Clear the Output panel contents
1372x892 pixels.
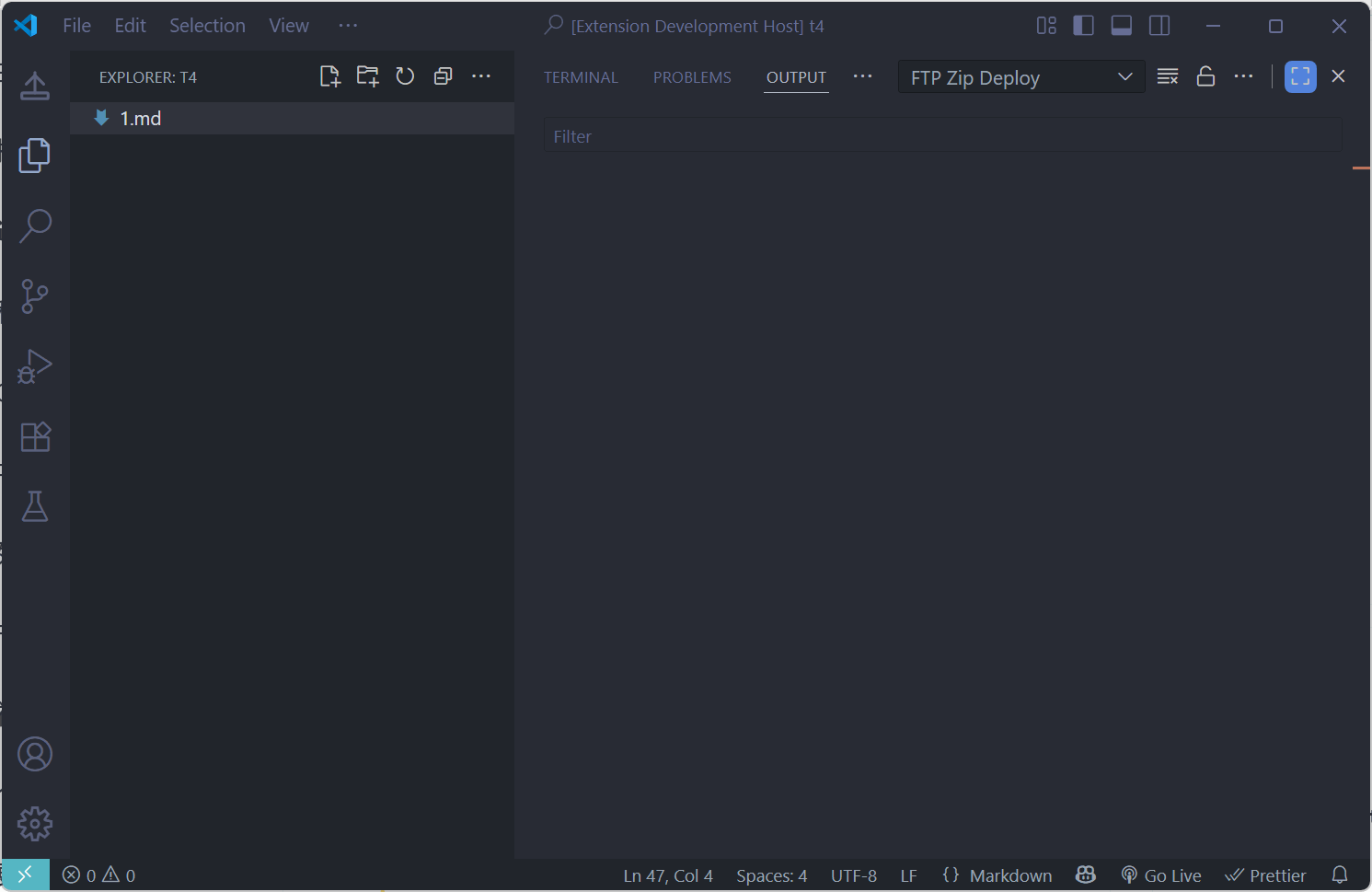pos(1168,76)
